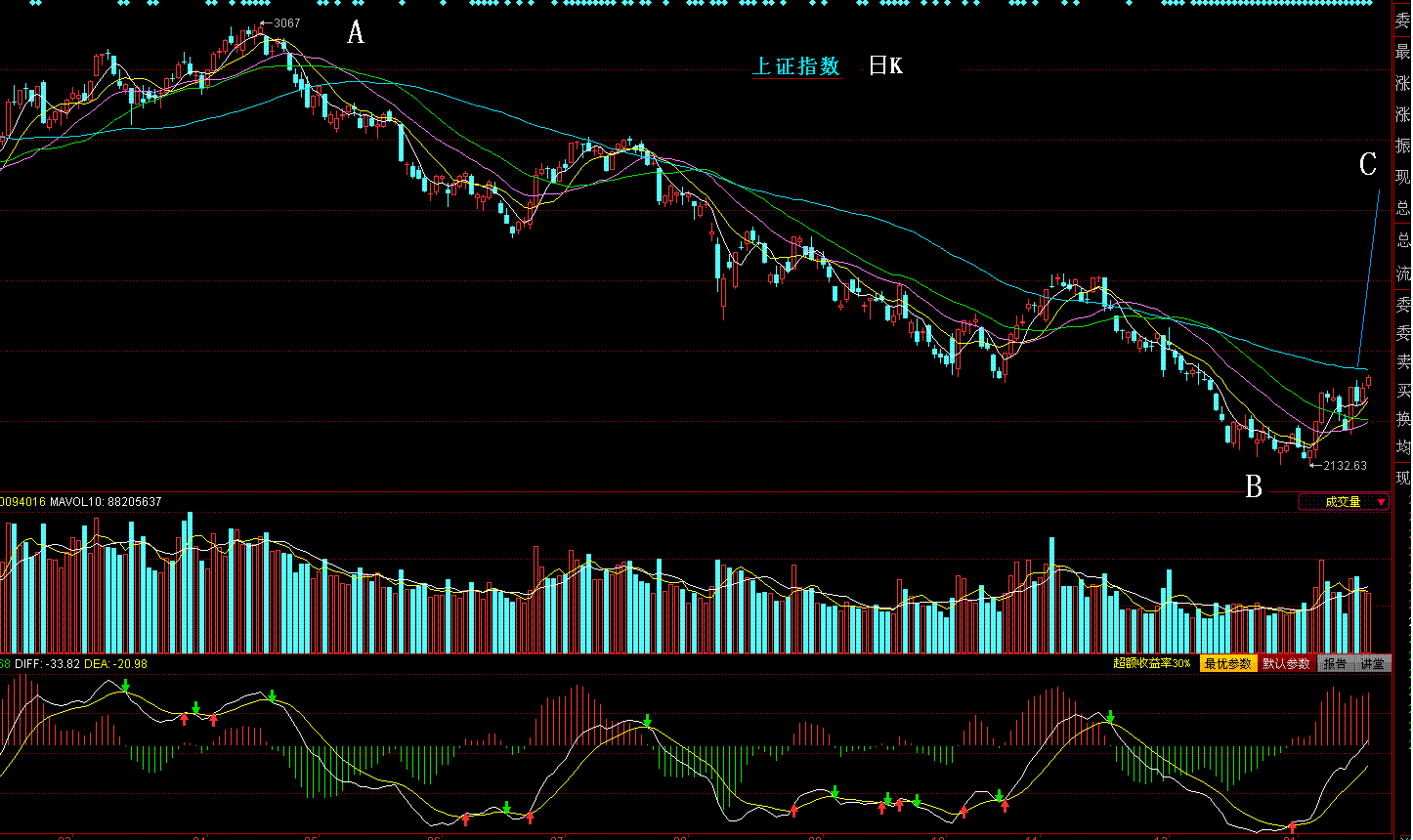Open the 成交量 indicator dropdown
1413x840 pixels.
pos(1343,501)
